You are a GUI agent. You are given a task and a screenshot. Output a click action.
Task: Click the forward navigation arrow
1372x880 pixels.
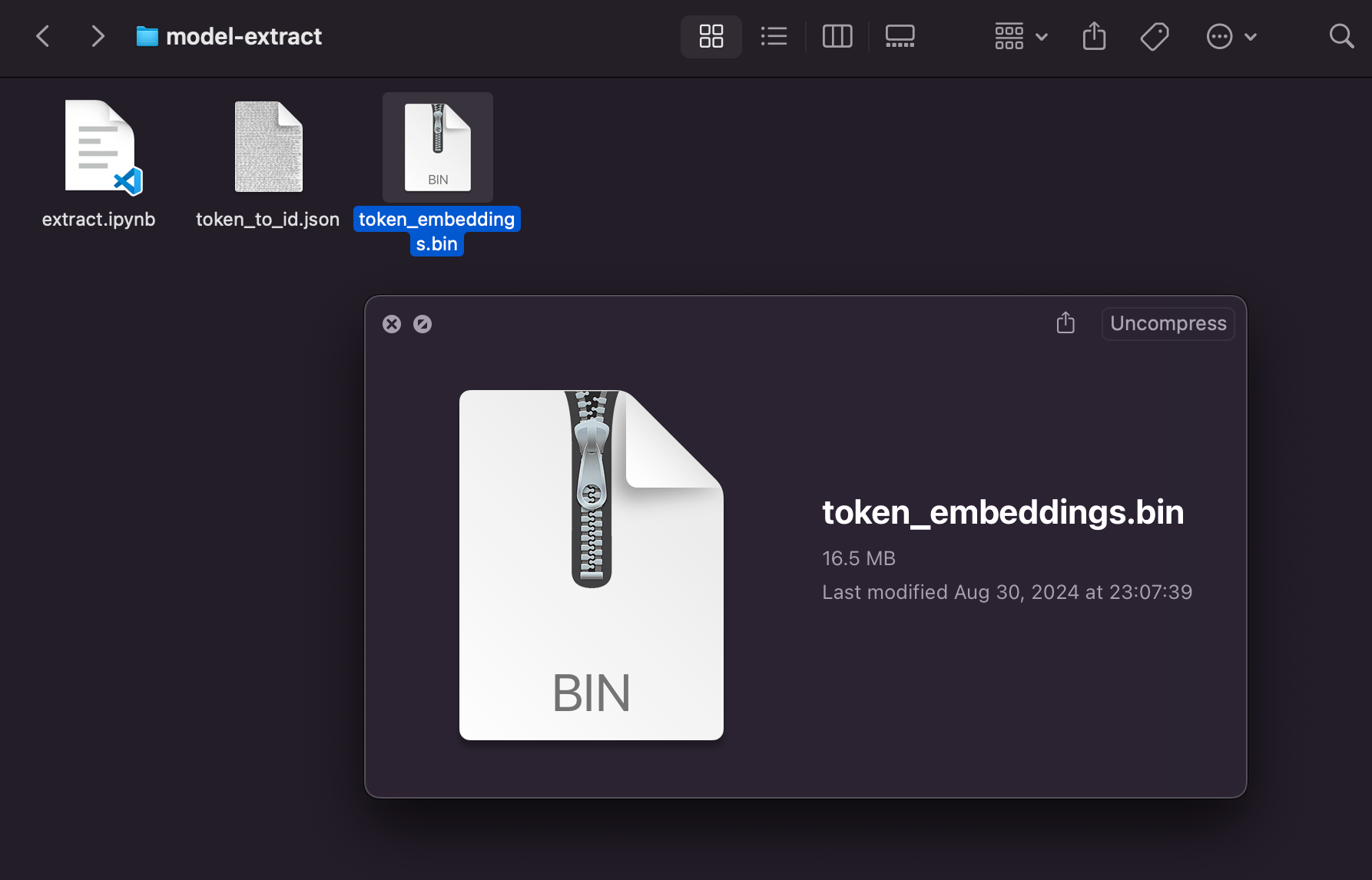pos(97,35)
